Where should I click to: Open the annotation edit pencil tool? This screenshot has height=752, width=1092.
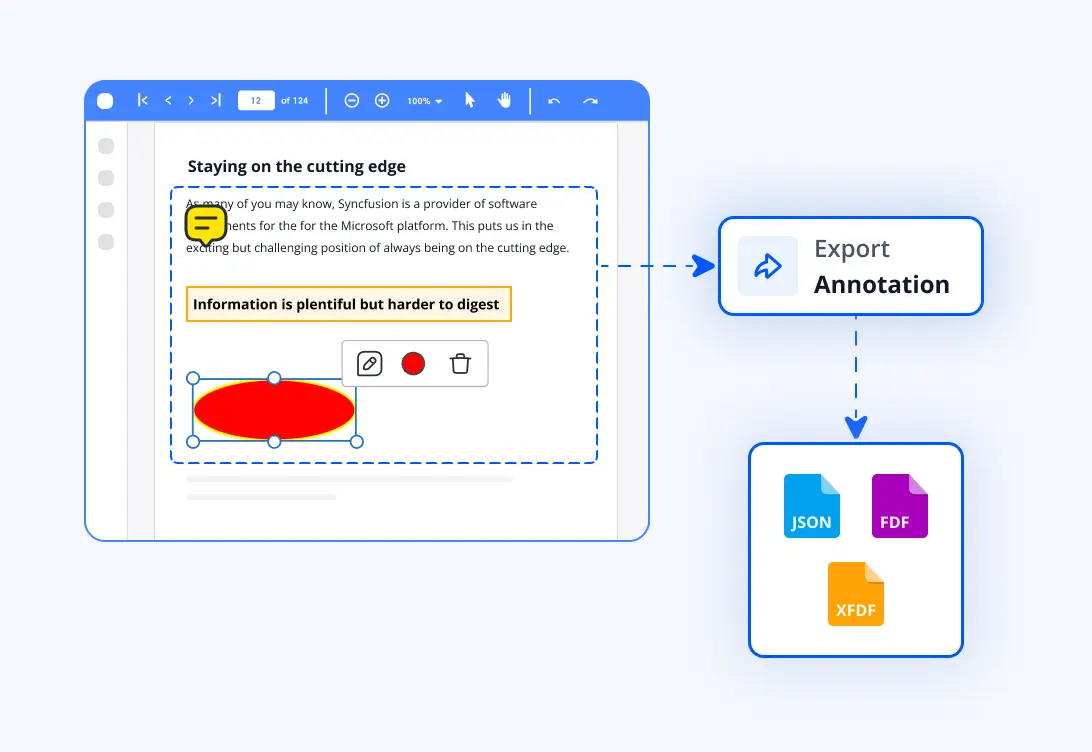click(x=368, y=363)
